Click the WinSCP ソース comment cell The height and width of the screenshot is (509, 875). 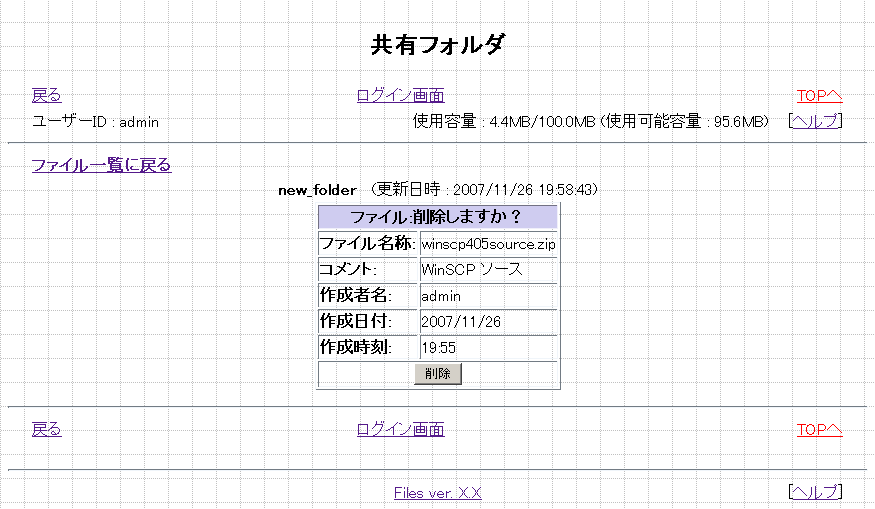coord(472,270)
